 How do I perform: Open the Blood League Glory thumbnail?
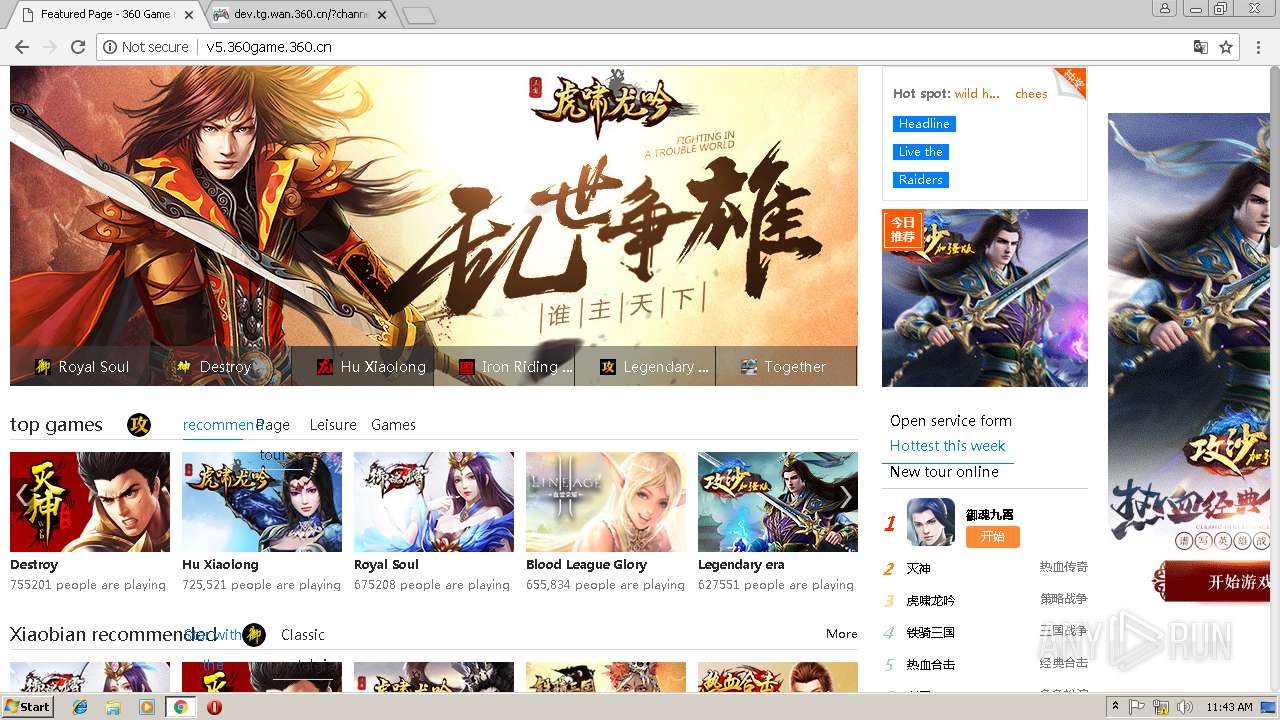[606, 502]
